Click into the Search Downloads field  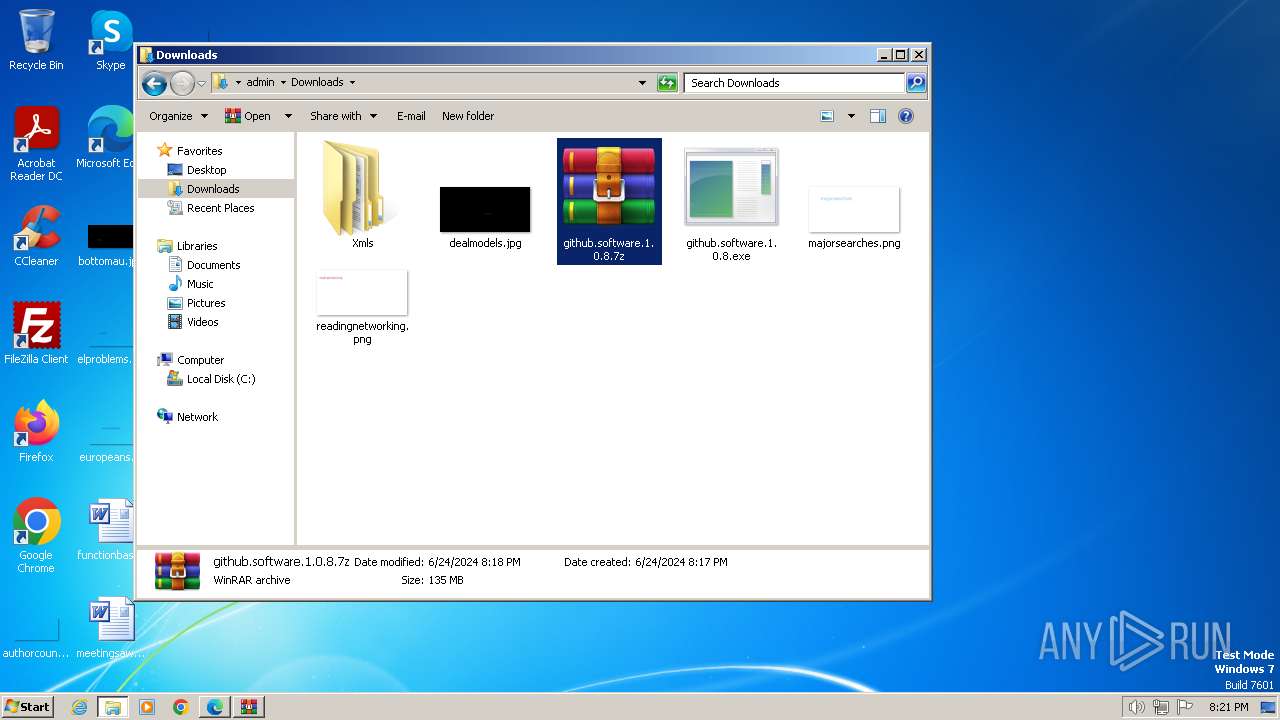coord(795,83)
